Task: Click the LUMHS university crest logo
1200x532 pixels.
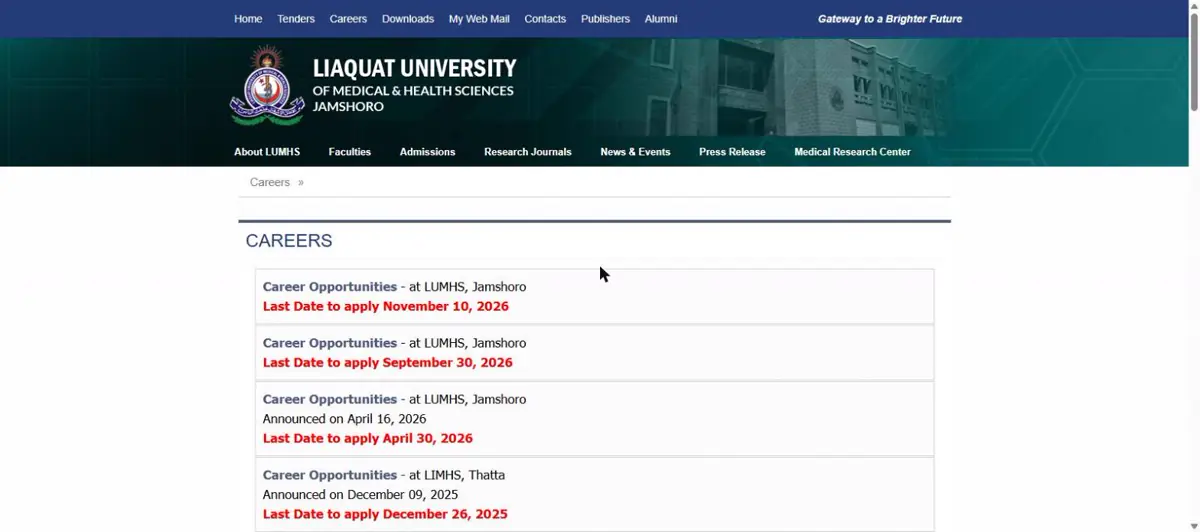Action: coord(267,85)
